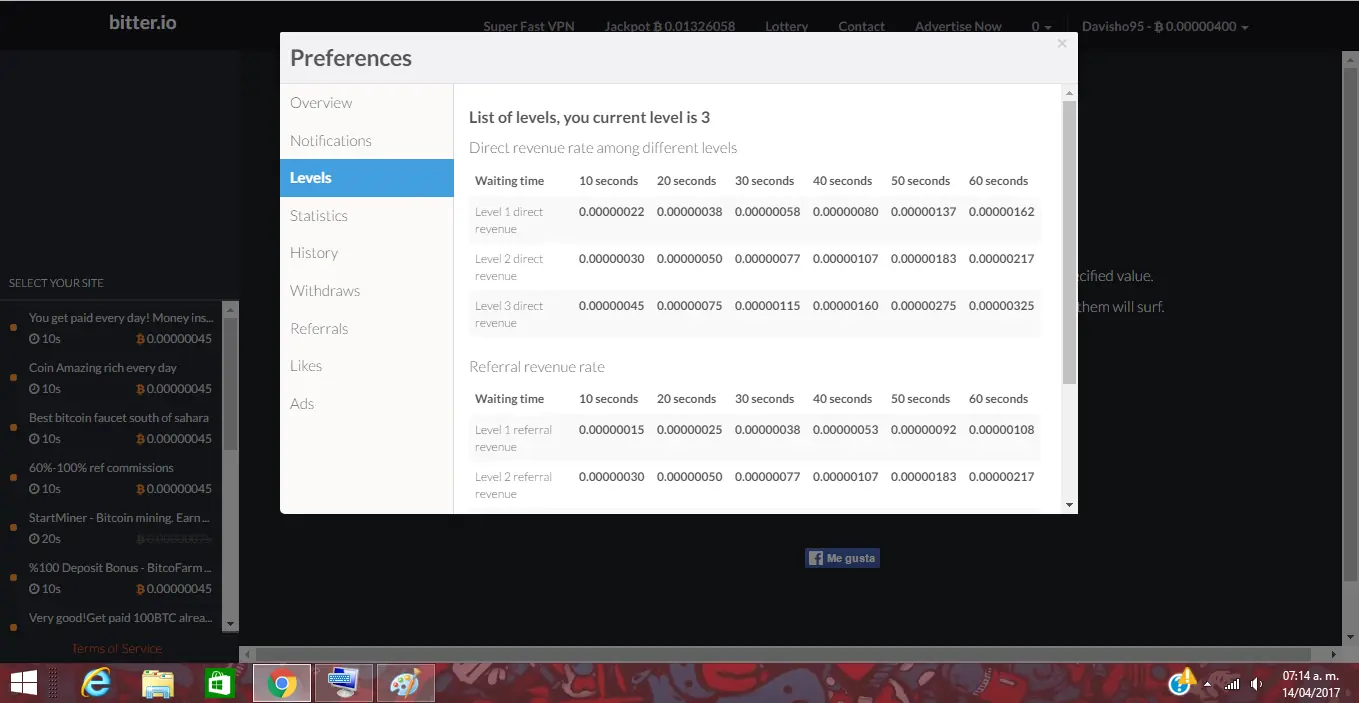Open File Explorer from taskbar

point(158,683)
